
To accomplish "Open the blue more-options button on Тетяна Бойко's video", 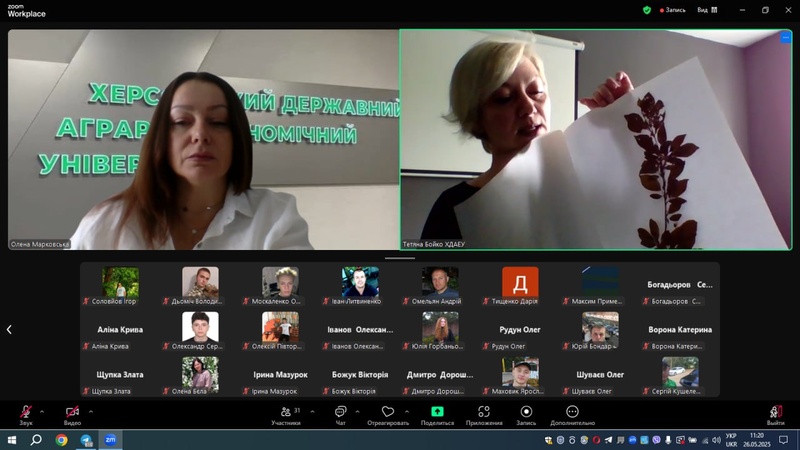I will click(785, 37).
